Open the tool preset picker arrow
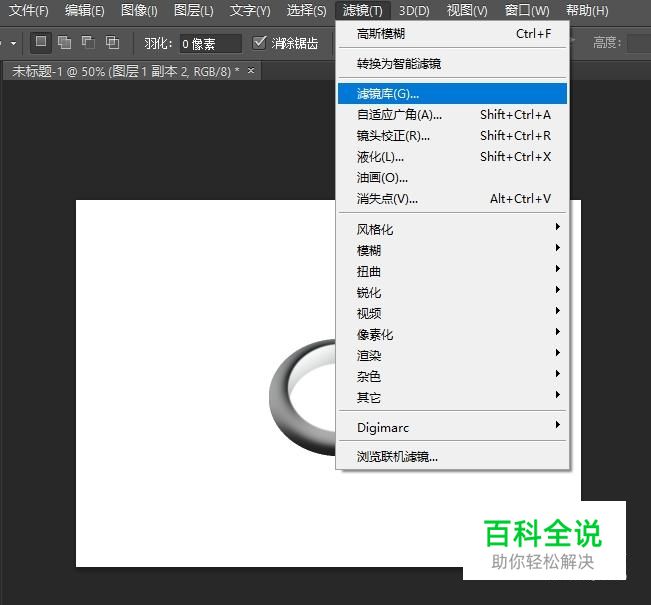The image size is (651, 605). [13, 43]
